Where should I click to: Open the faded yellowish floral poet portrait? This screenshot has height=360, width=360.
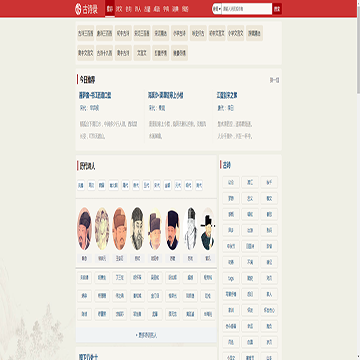tap(102, 229)
